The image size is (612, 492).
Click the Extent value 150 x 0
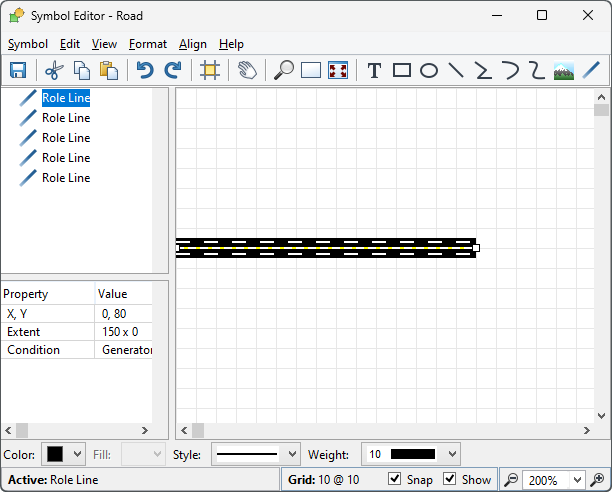point(120,332)
